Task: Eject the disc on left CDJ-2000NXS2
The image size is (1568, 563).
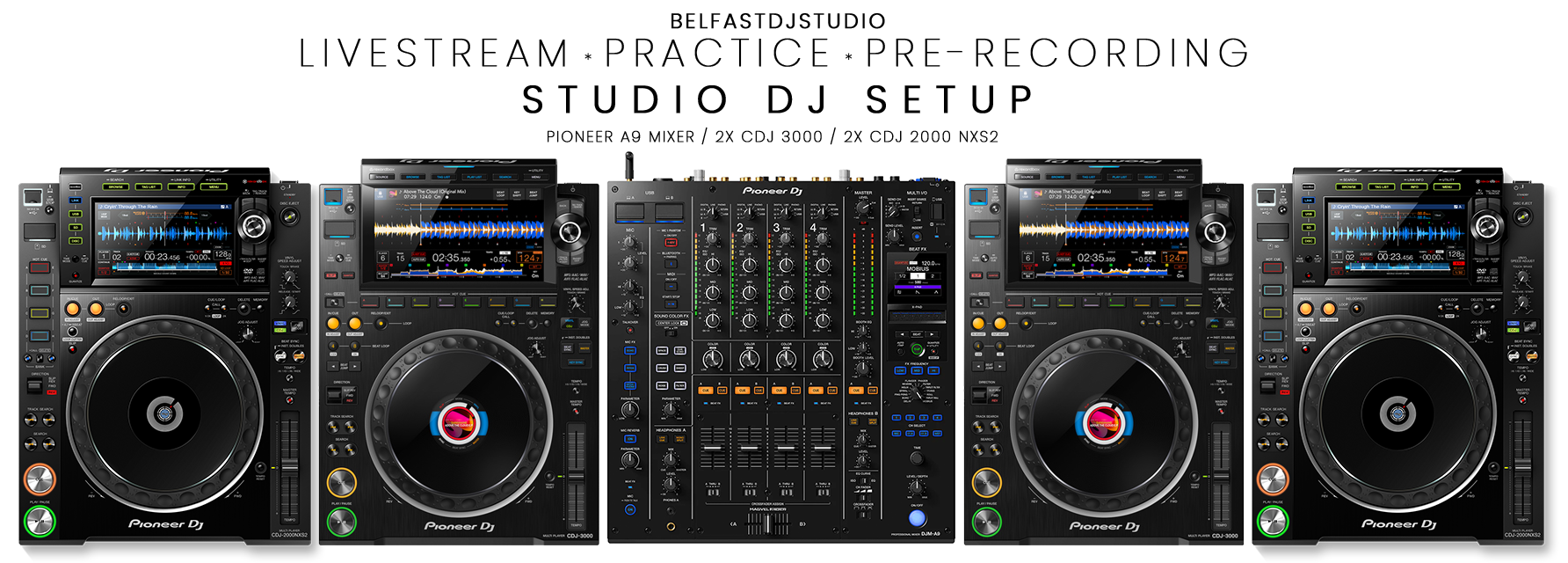Action: click(x=289, y=216)
